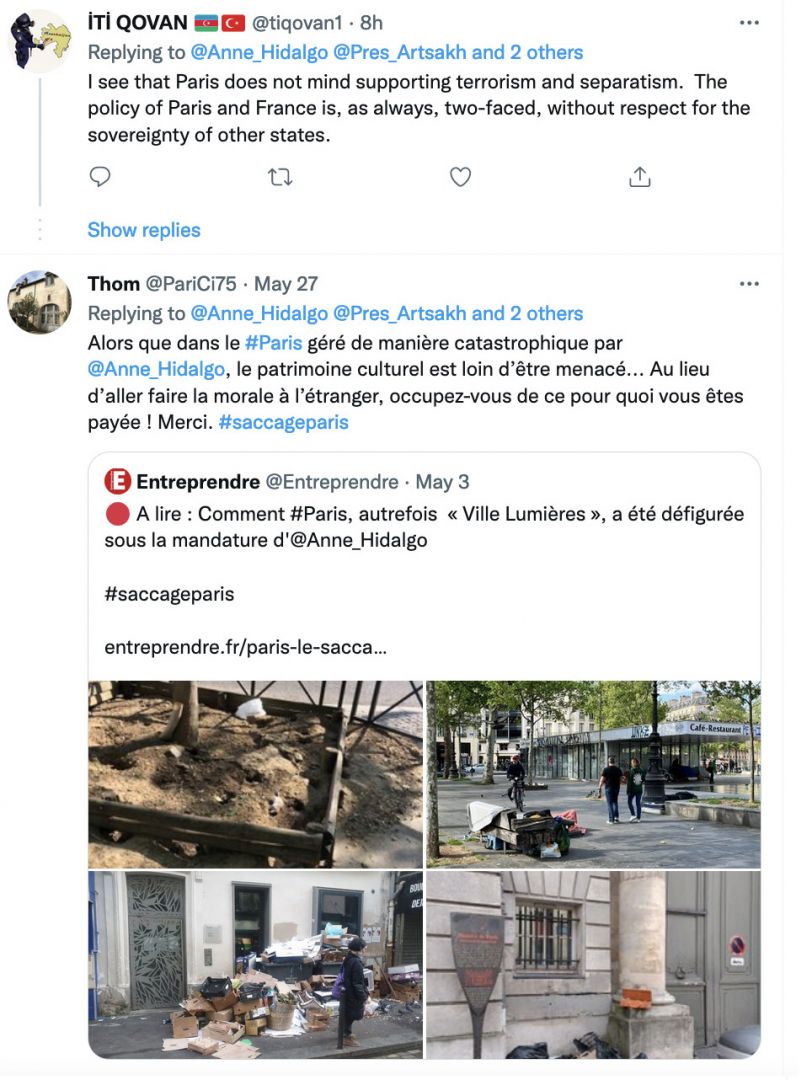Open more options on Thom's tweet
The width and height of the screenshot is (812, 1080).
click(749, 284)
